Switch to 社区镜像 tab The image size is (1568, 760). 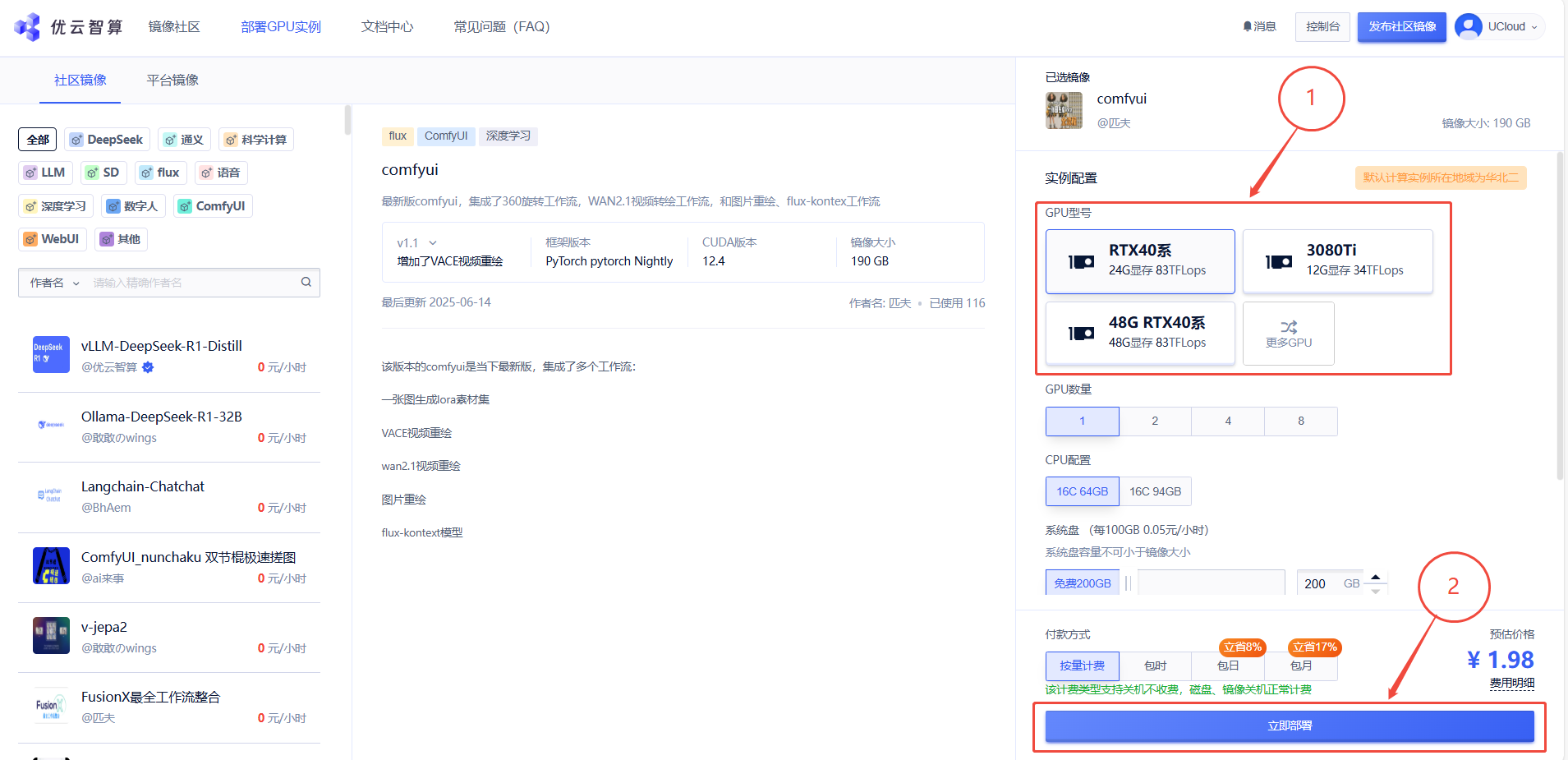[x=80, y=80]
